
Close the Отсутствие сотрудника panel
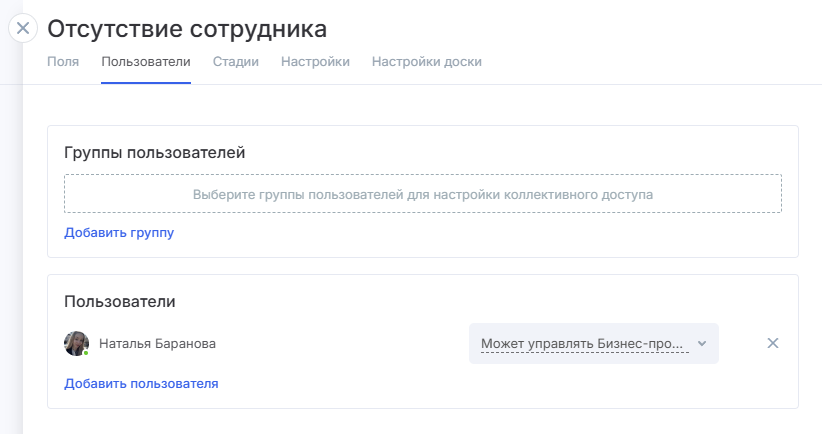tap(23, 28)
